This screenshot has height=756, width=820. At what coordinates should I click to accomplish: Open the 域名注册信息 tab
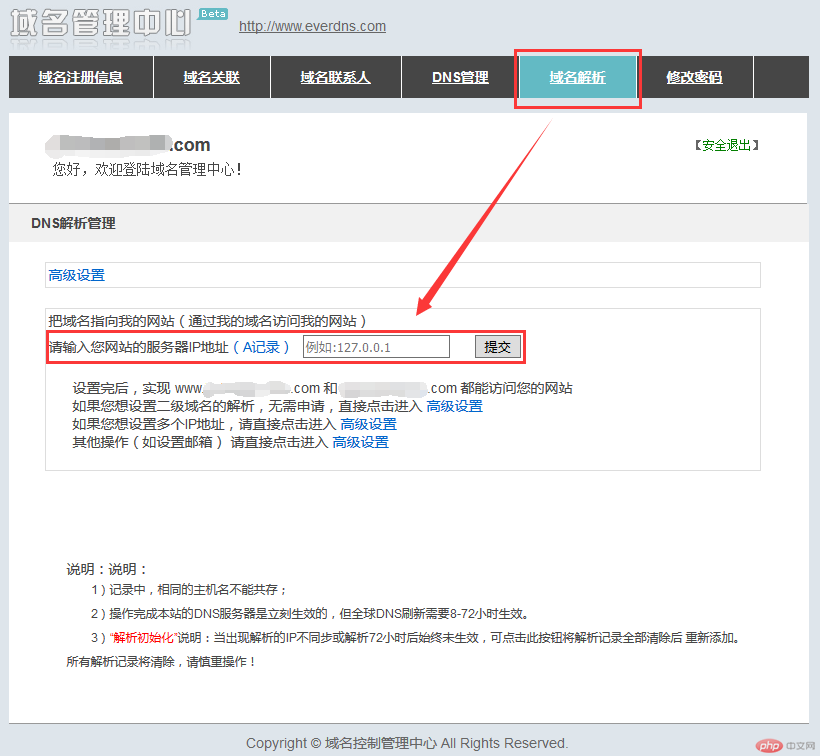coord(80,77)
